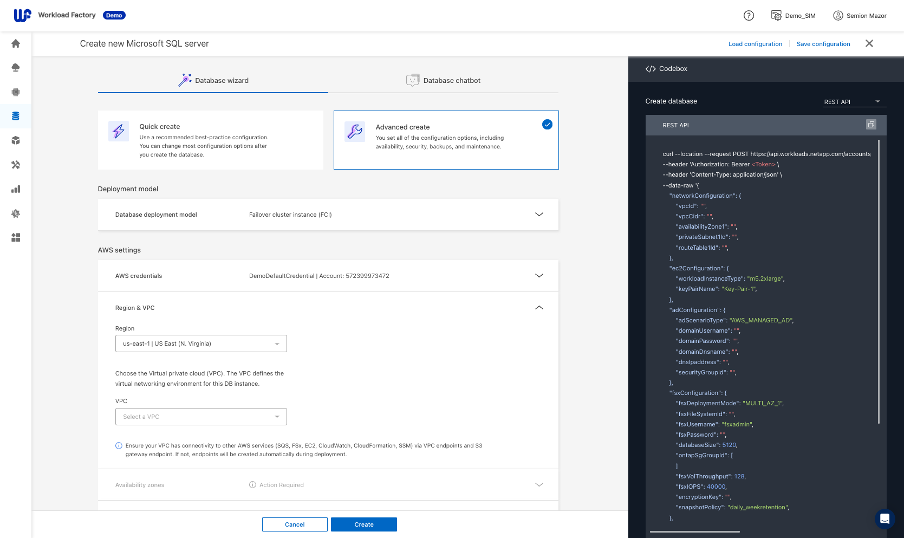Screen dimensions: 904x538
Task: Click the crossed tools icon in sidebar
Action: 15,165
